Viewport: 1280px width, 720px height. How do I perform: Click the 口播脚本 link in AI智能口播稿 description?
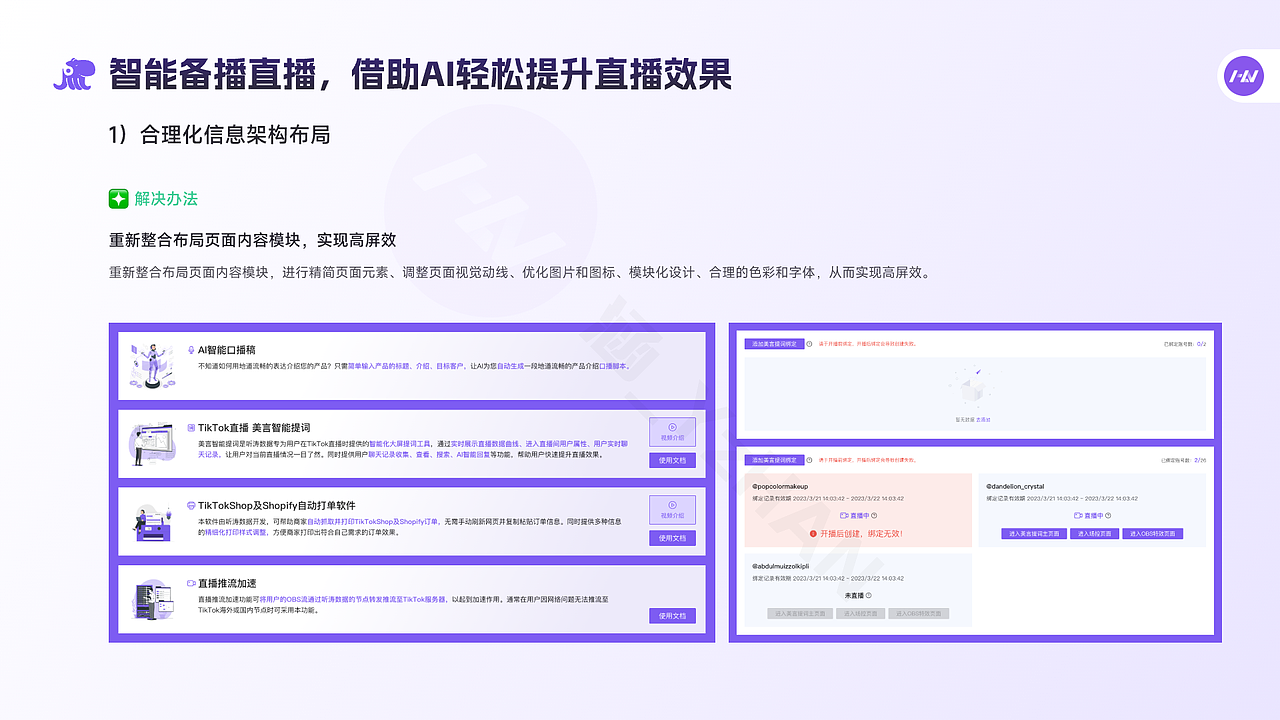[613, 366]
